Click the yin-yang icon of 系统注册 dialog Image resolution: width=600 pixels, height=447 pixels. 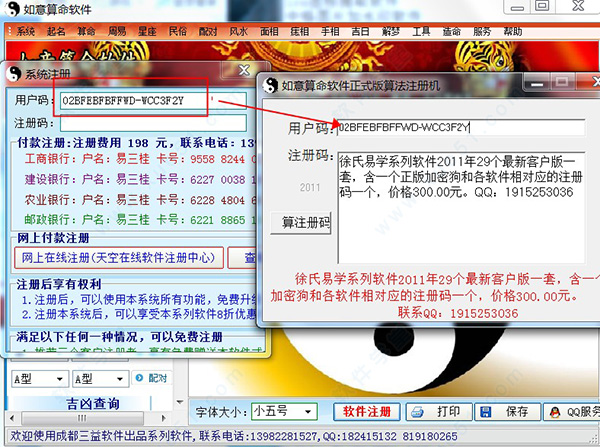(14, 73)
